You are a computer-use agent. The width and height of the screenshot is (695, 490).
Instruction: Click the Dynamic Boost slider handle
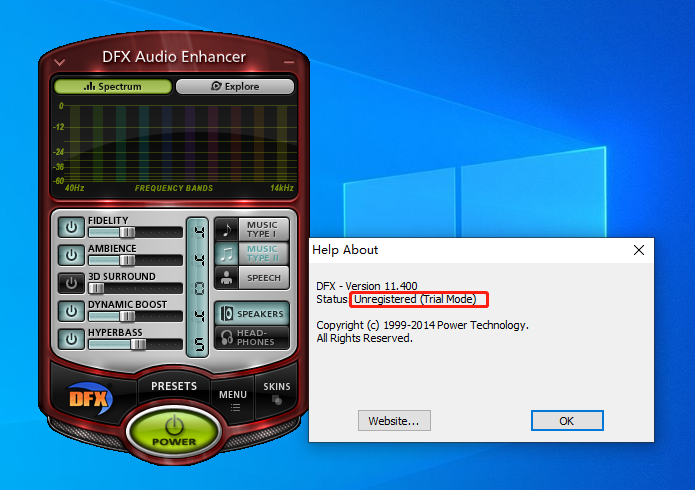(127, 316)
